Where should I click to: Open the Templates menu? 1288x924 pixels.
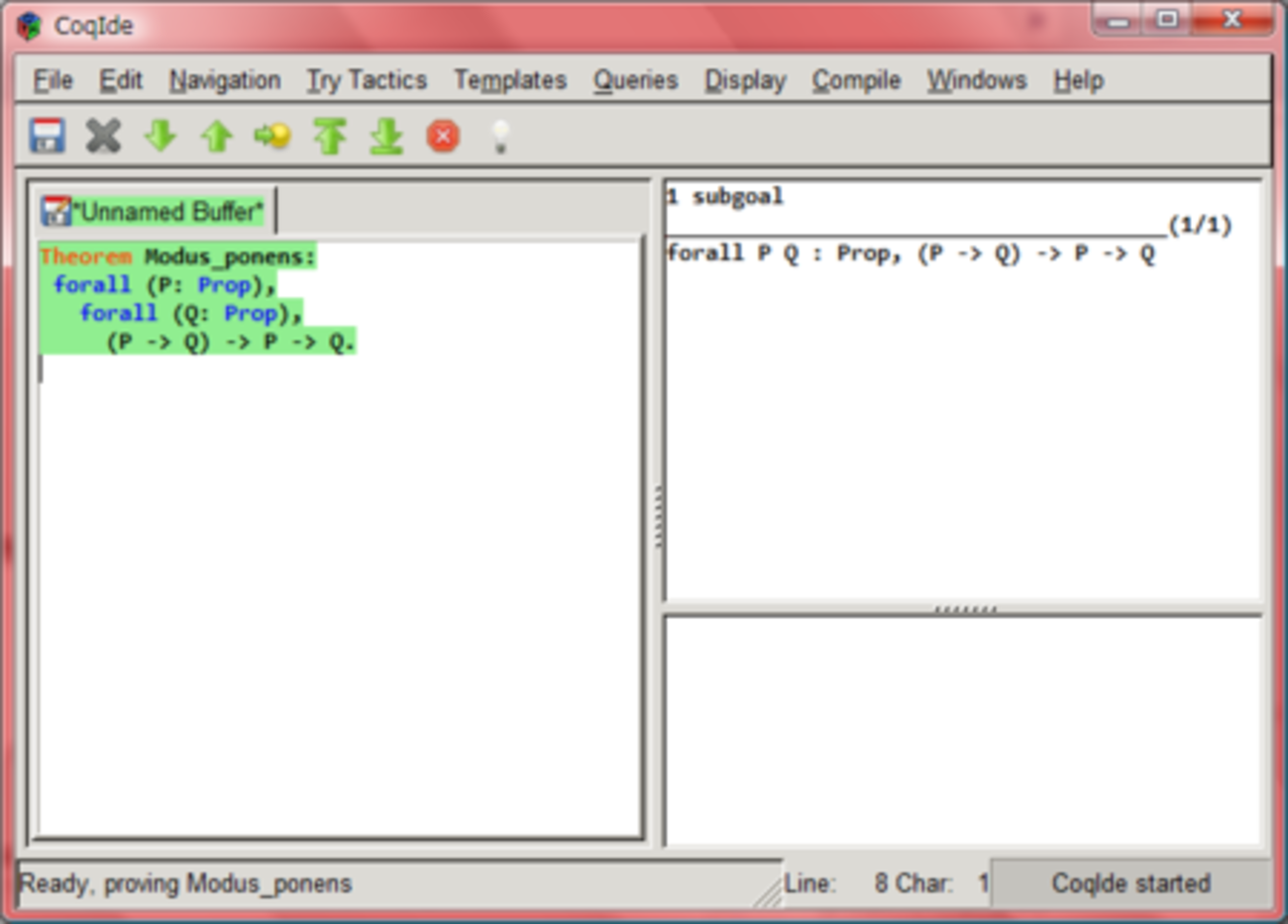[x=510, y=80]
